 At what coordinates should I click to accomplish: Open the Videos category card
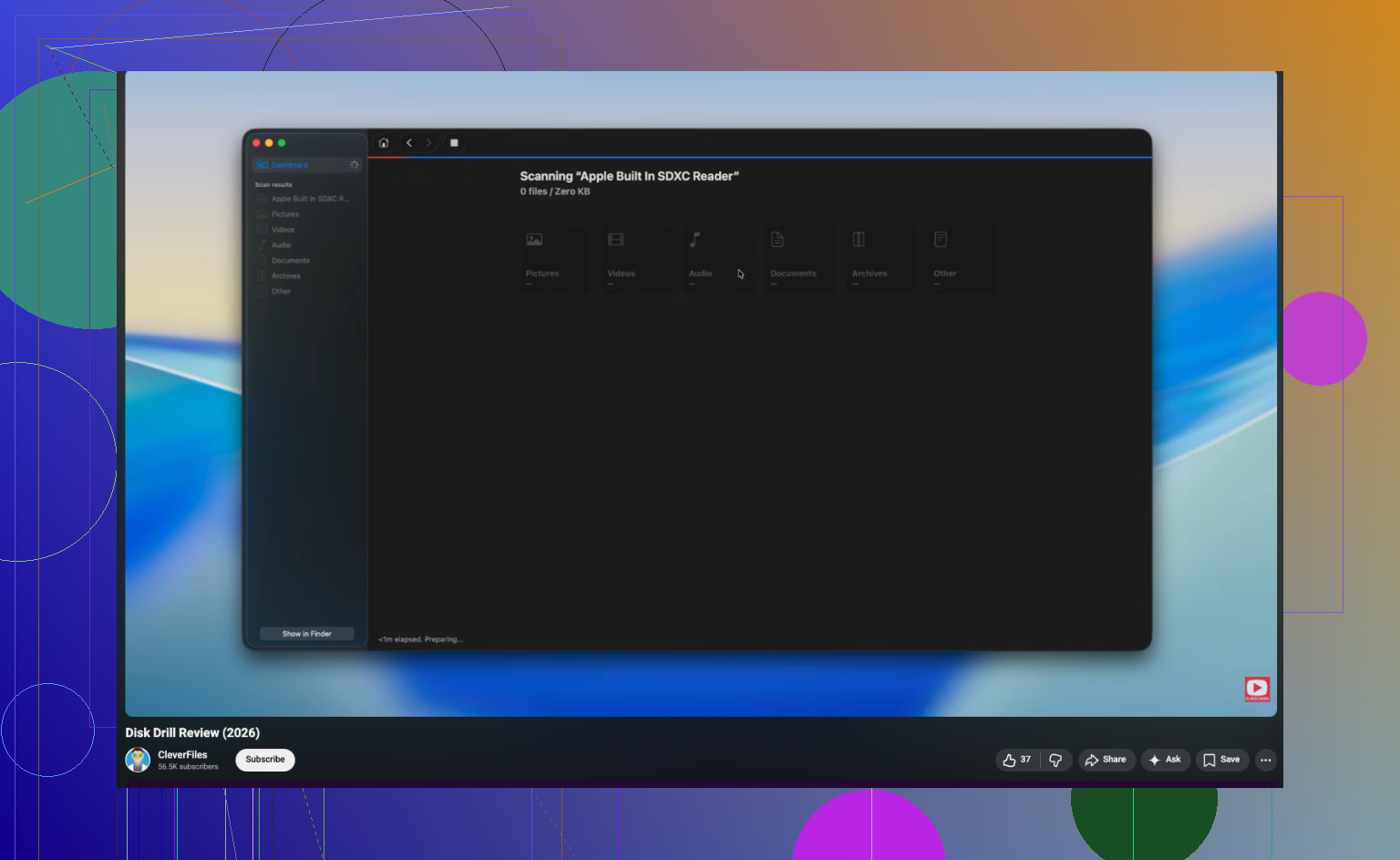pos(636,259)
